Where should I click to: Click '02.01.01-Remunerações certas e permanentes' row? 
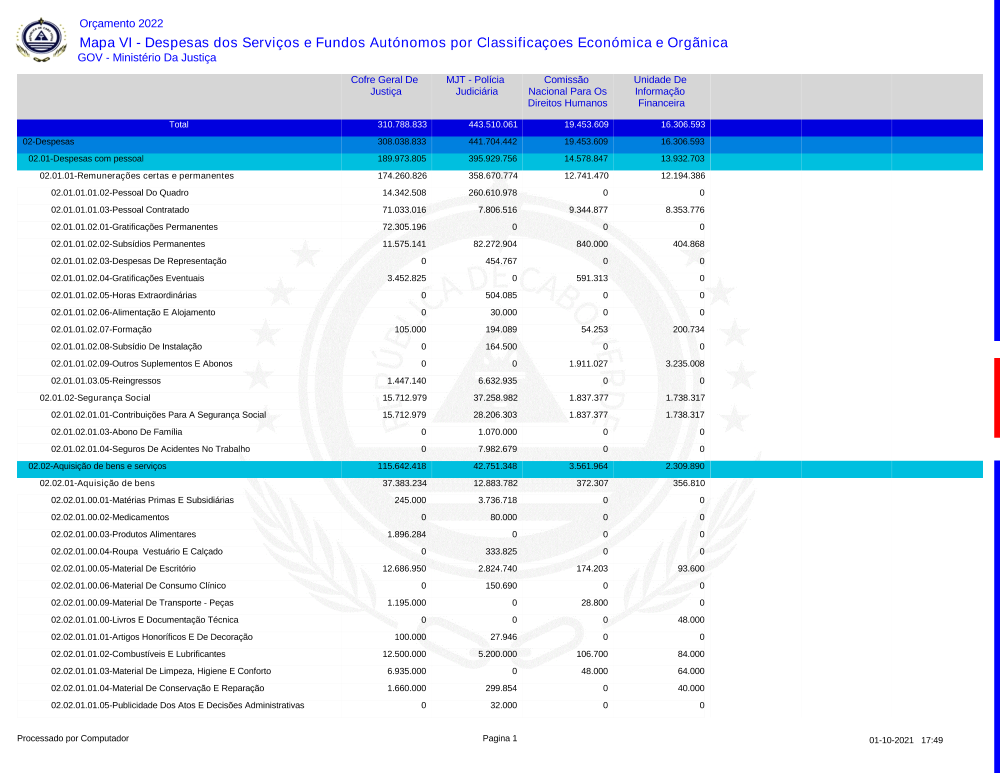[x=136, y=176]
